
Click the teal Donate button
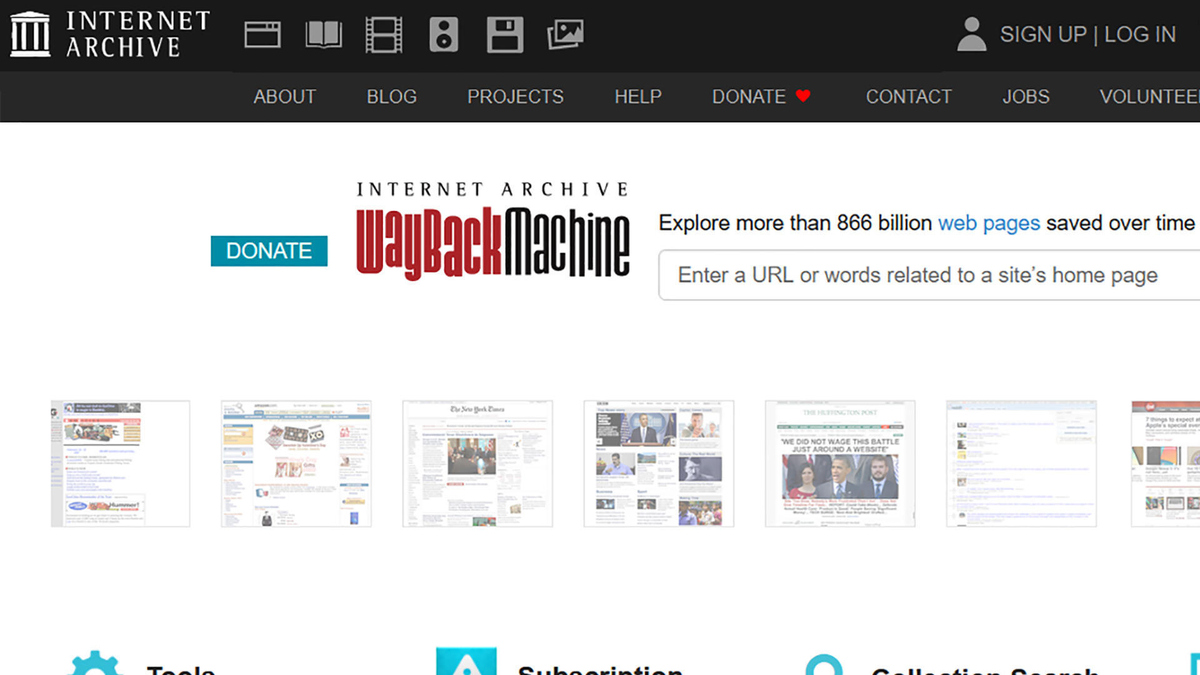click(269, 251)
